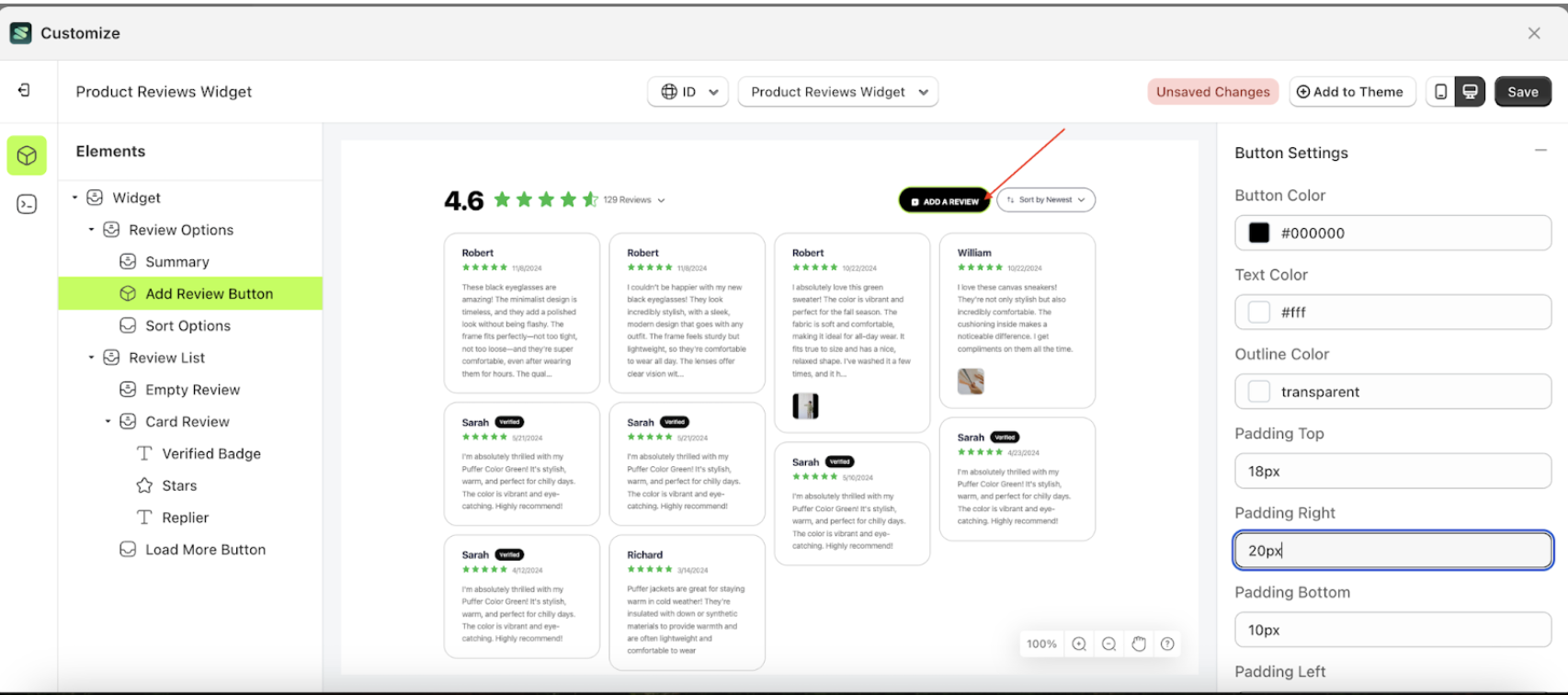1568x695 pixels.
Task: Click the Save button
Action: click(1523, 92)
